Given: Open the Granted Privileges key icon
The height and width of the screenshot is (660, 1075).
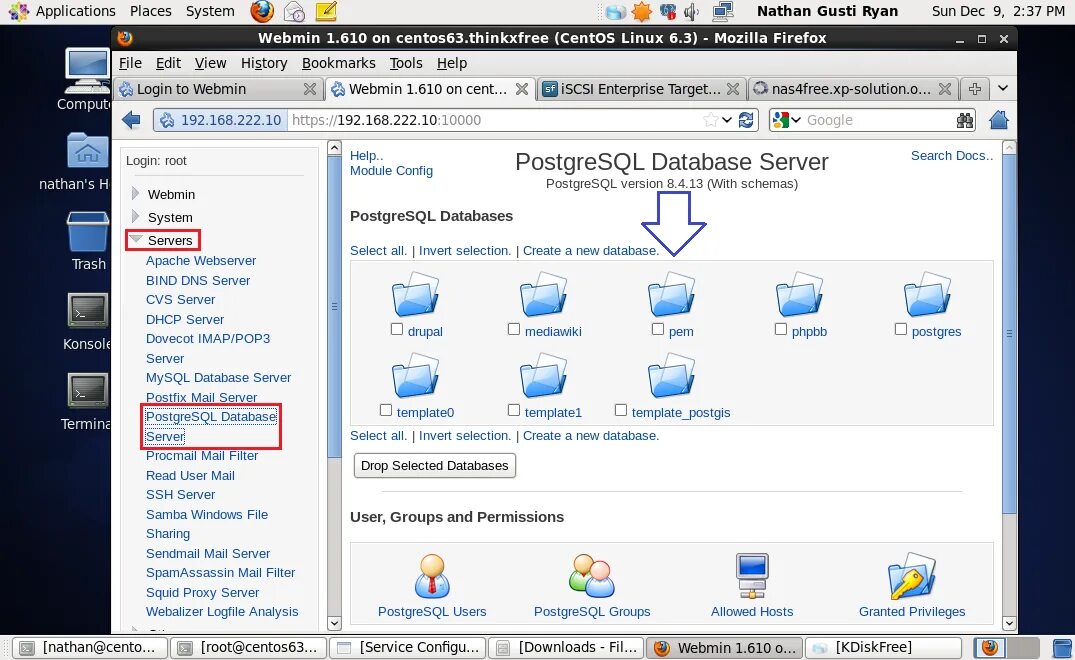Looking at the screenshot, I should pyautogui.click(x=912, y=576).
